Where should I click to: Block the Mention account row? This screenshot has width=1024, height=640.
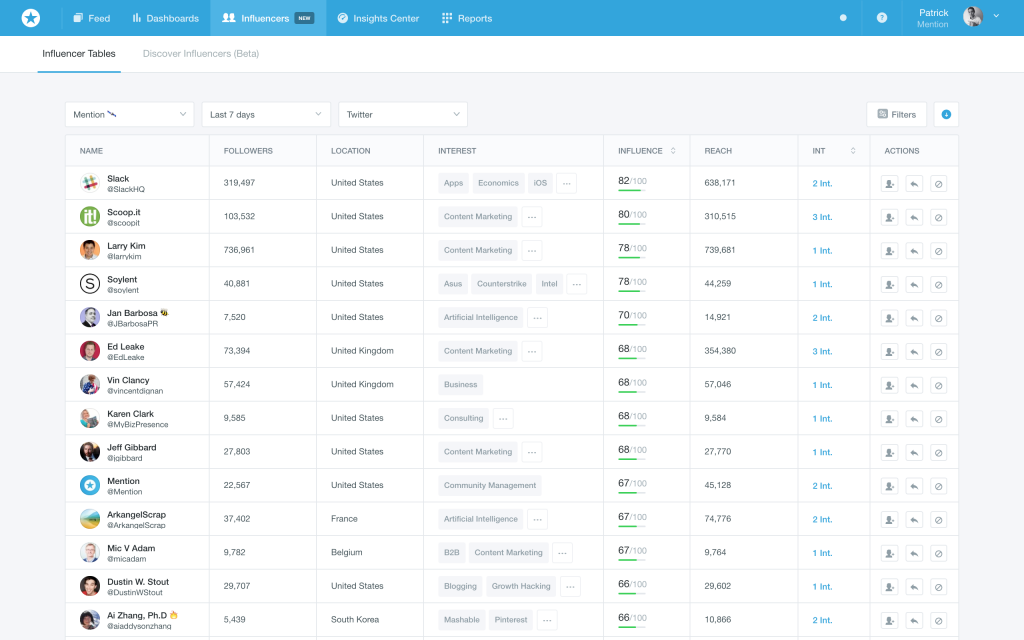(x=938, y=487)
